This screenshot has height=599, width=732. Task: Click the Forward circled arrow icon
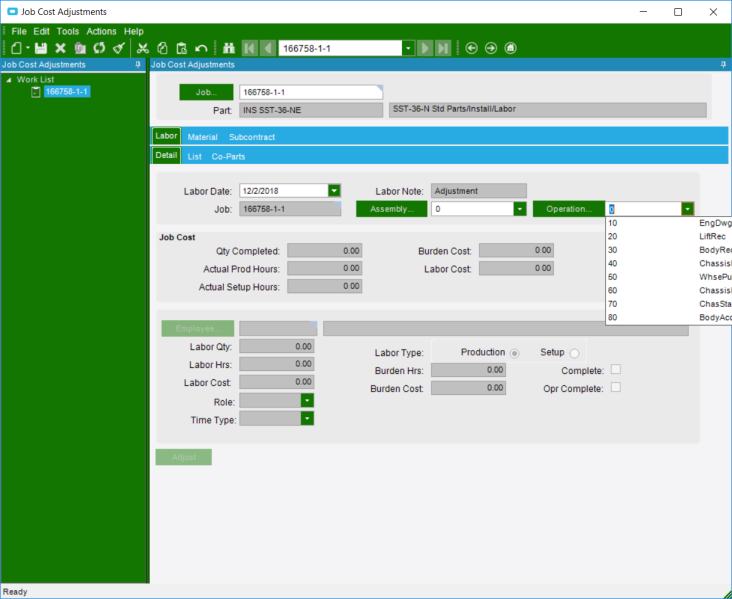tap(491, 48)
